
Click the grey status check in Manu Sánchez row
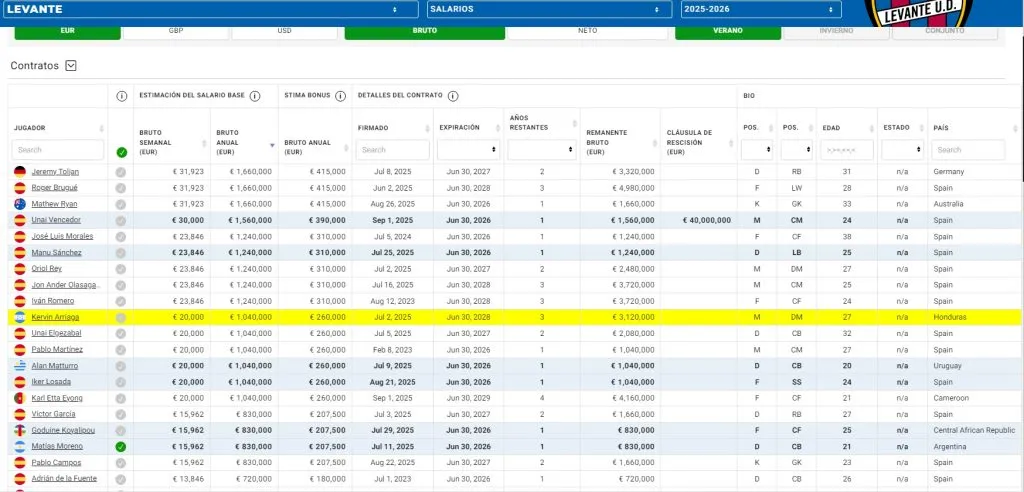tap(121, 253)
